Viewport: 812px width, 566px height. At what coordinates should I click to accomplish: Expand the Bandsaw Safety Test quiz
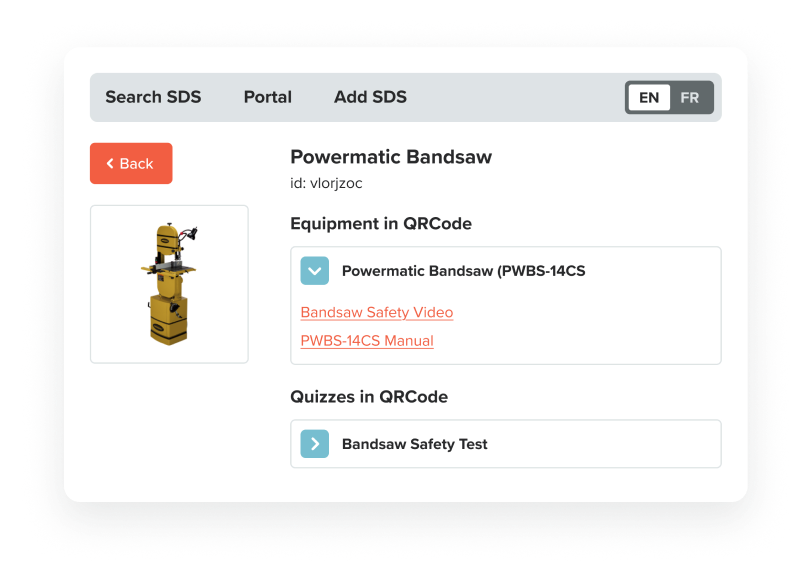[x=314, y=444]
